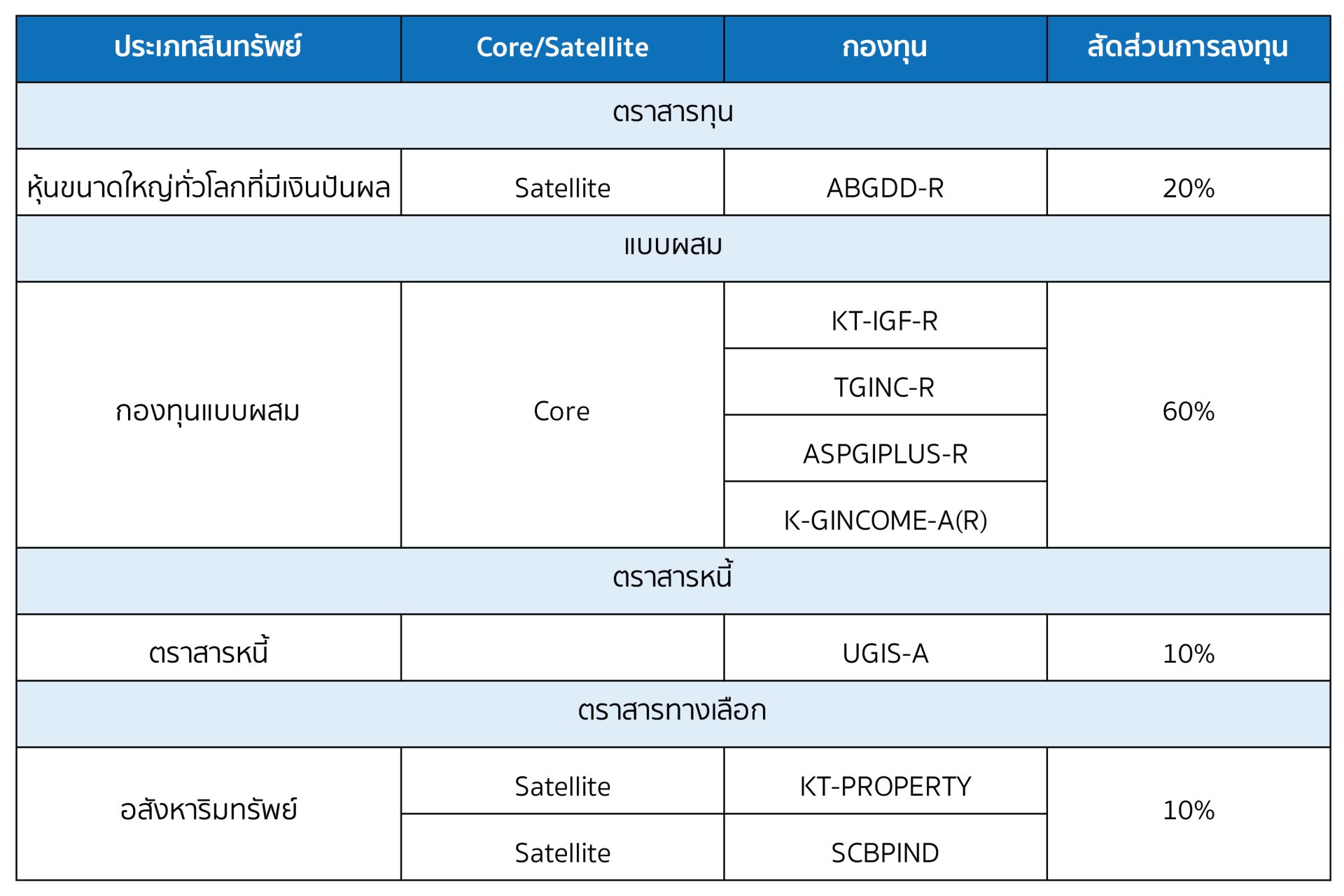
Task: Click the TGINC-R fund cell
Action: (885, 387)
